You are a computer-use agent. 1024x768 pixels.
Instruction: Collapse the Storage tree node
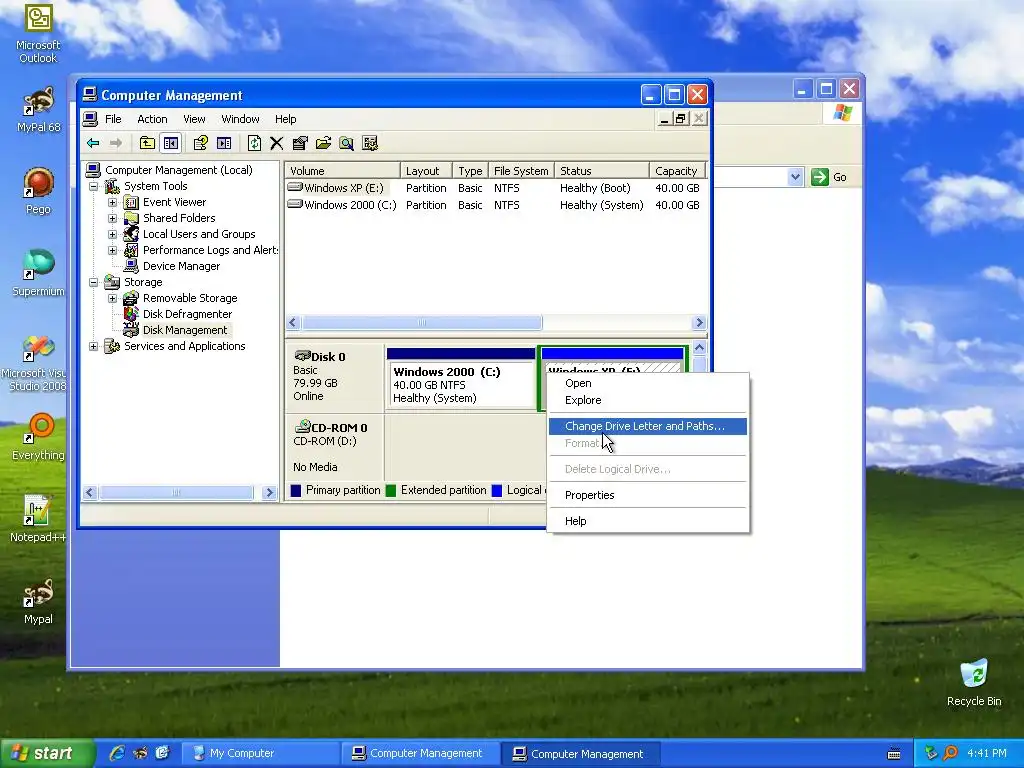[x=93, y=282]
